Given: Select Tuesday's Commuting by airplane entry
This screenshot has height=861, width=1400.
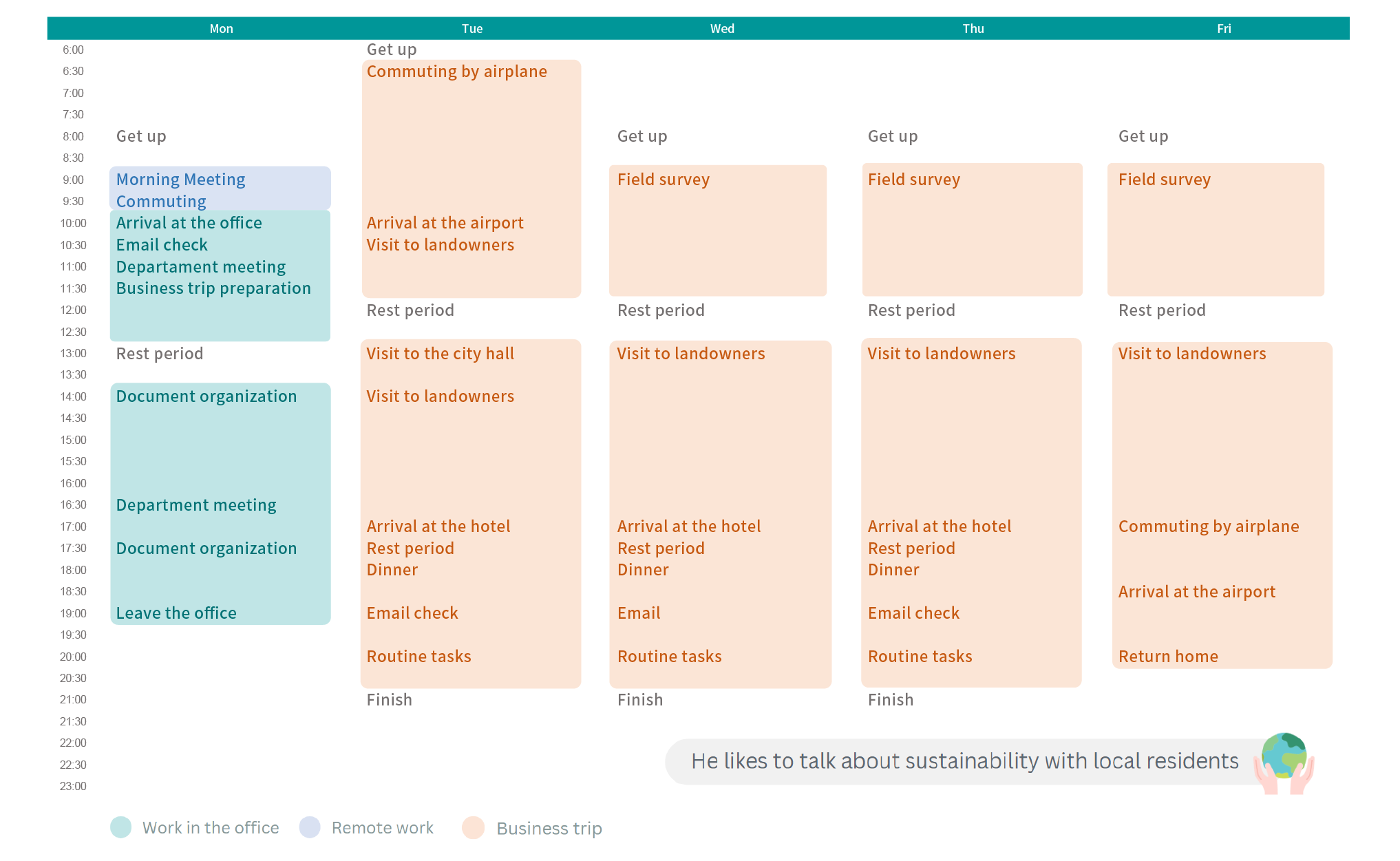Looking at the screenshot, I should pyautogui.click(x=457, y=72).
